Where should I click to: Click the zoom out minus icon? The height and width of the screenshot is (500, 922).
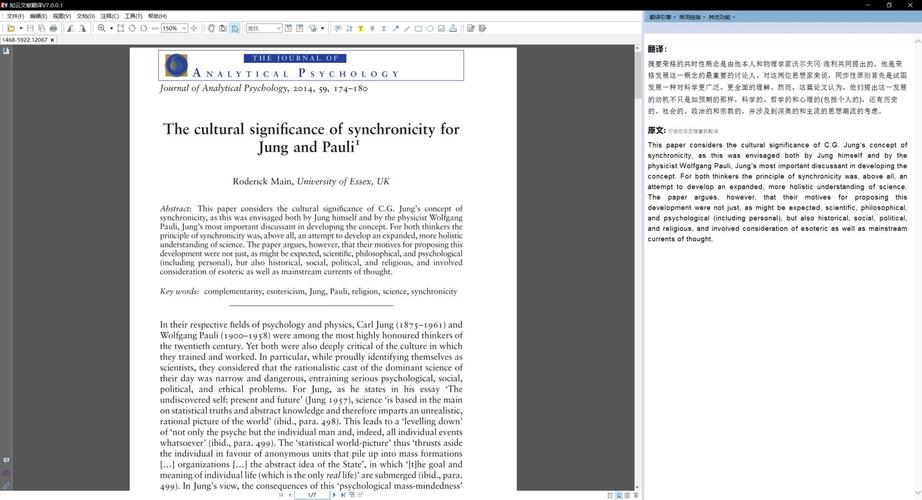[x=155, y=28]
